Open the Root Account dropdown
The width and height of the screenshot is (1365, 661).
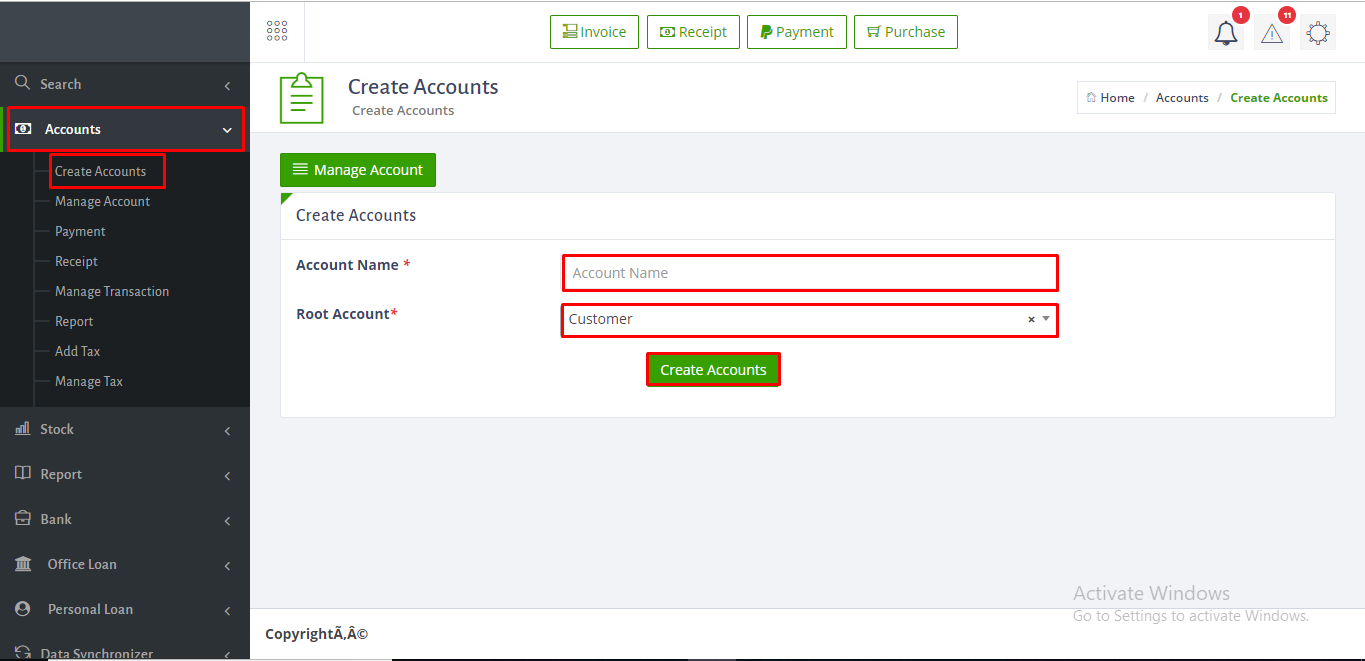coord(800,320)
